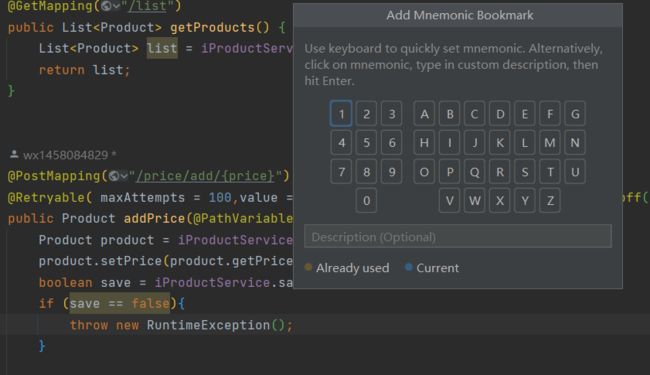The image size is (650, 375).
Task: Click the orange Already used legend dot
Action: (x=308, y=267)
